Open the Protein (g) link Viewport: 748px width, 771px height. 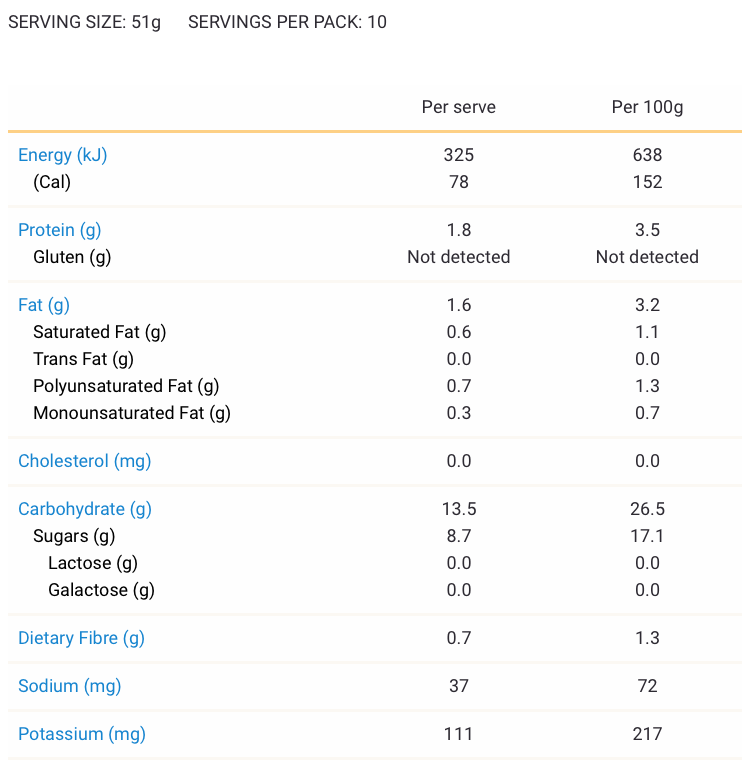60,231
